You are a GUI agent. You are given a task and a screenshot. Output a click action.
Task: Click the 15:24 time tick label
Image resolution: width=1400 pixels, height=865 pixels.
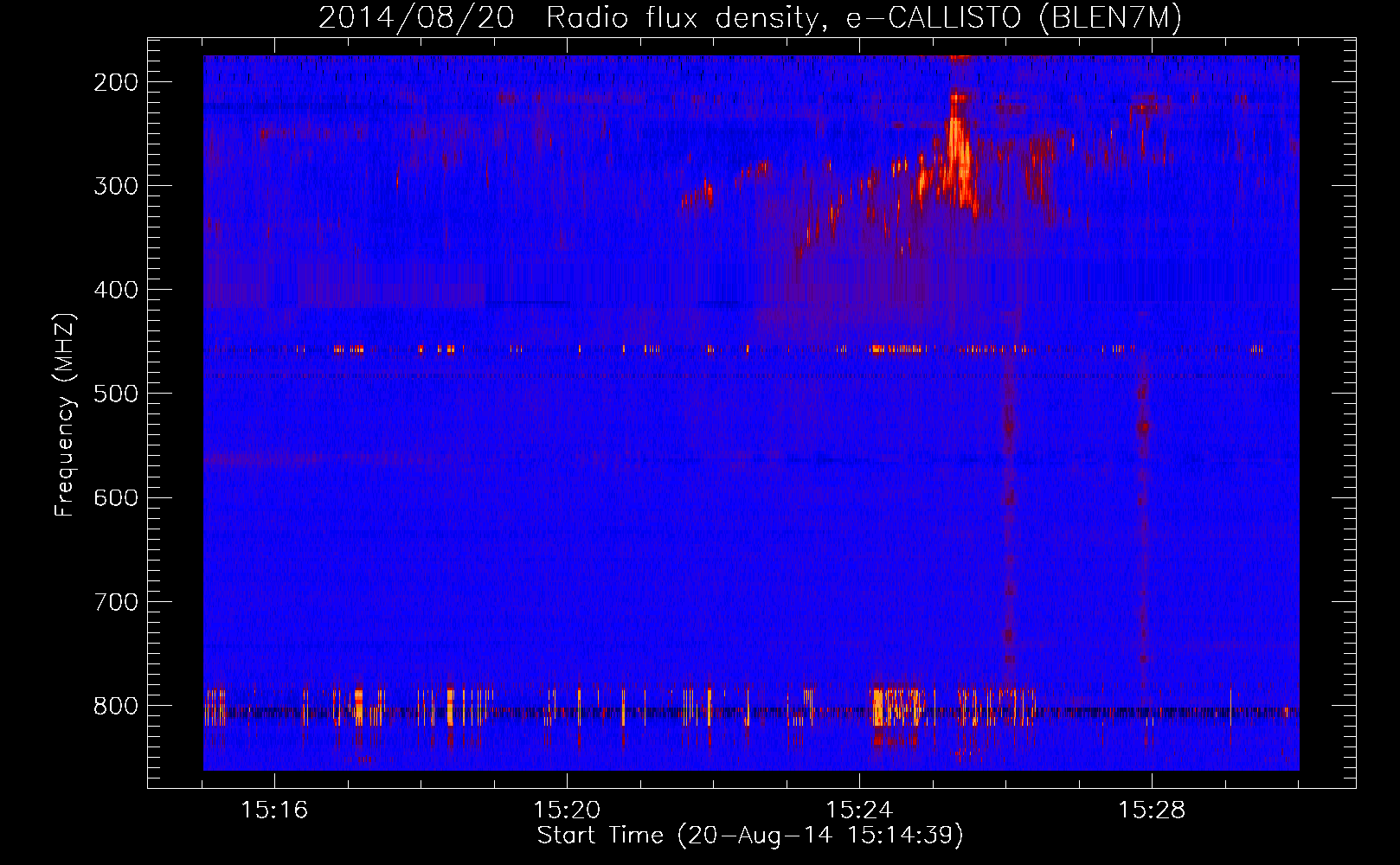click(859, 810)
